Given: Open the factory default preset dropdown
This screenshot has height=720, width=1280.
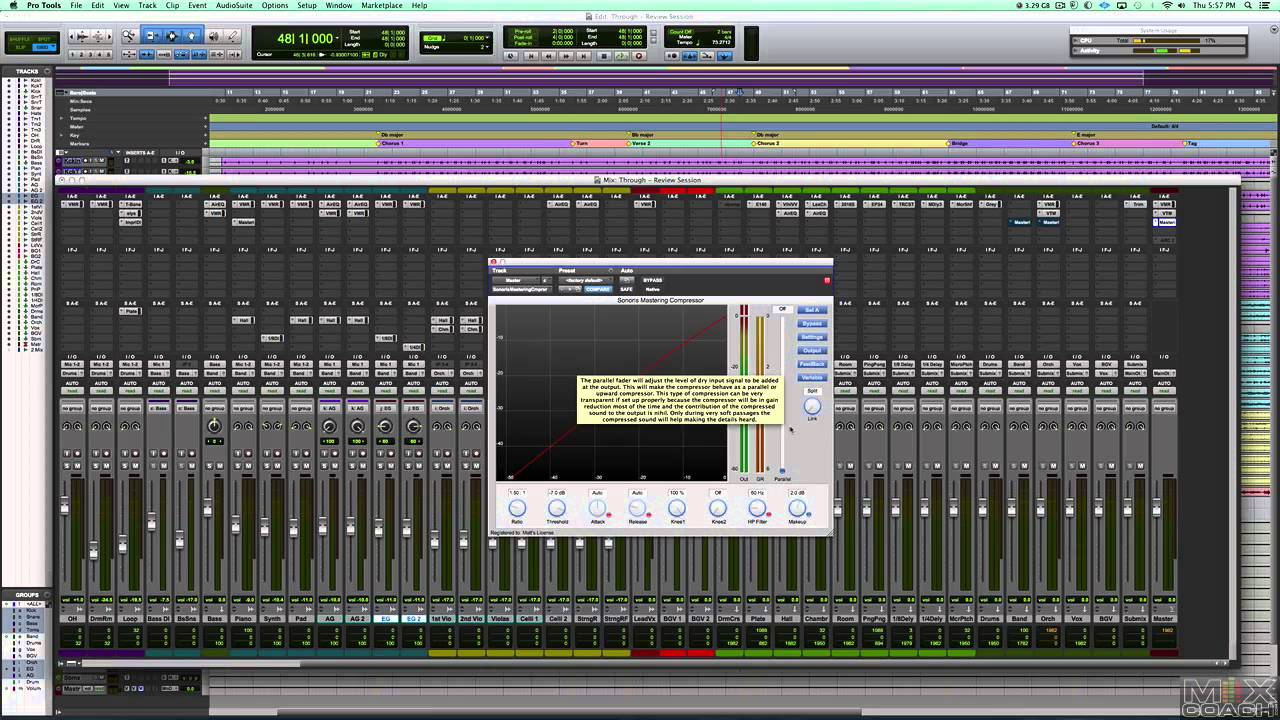Looking at the screenshot, I should pyautogui.click(x=585, y=280).
